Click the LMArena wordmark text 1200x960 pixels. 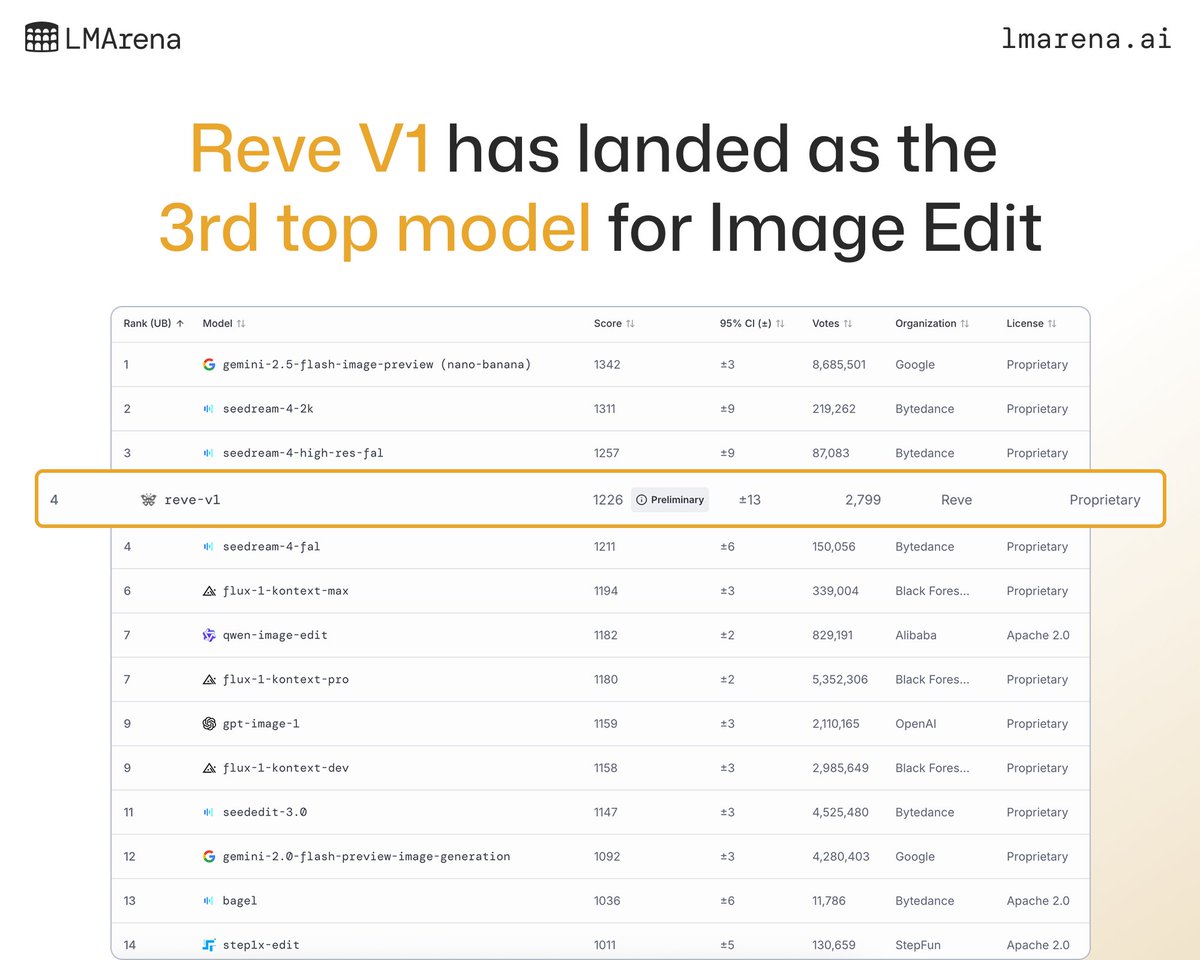125,39
